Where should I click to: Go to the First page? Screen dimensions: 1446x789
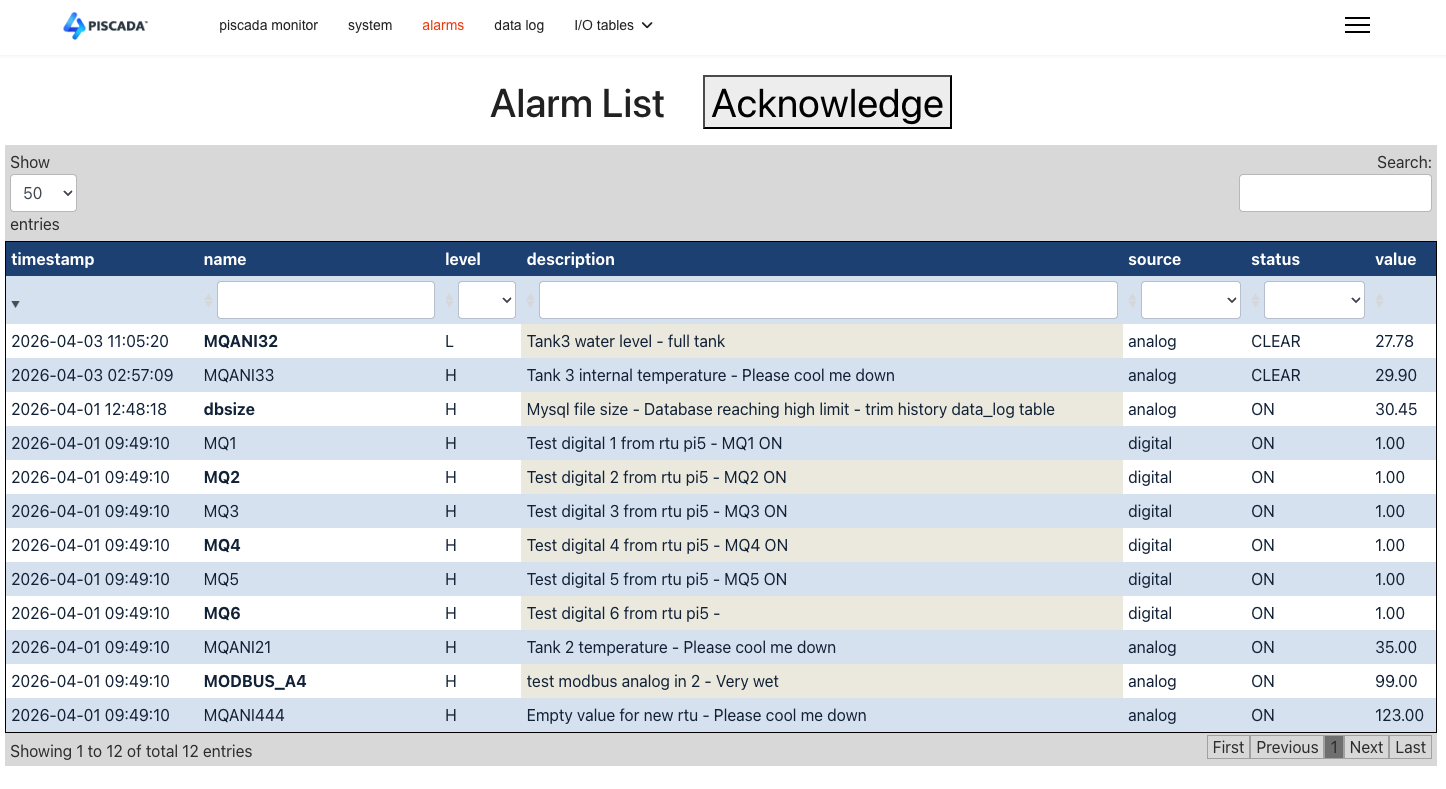click(x=1228, y=747)
